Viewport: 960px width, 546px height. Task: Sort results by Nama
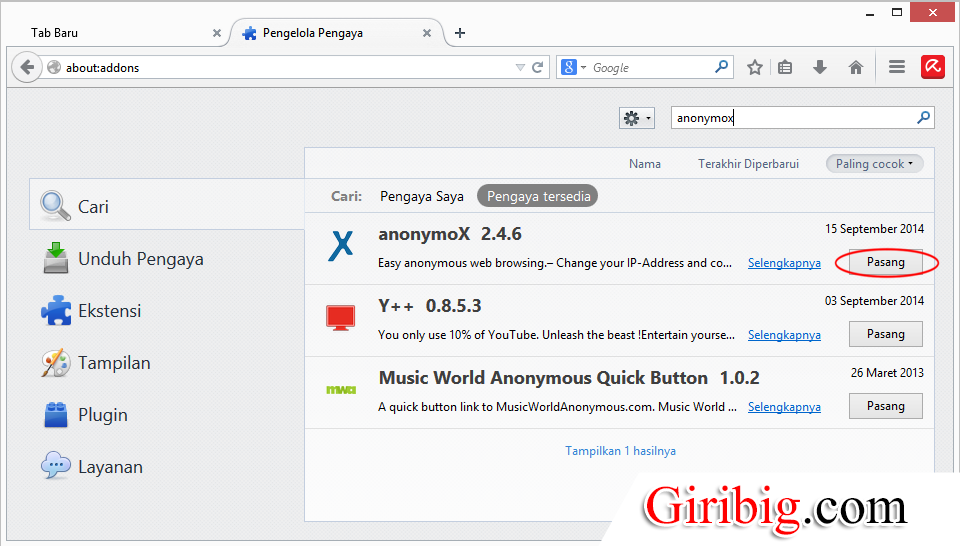645,164
